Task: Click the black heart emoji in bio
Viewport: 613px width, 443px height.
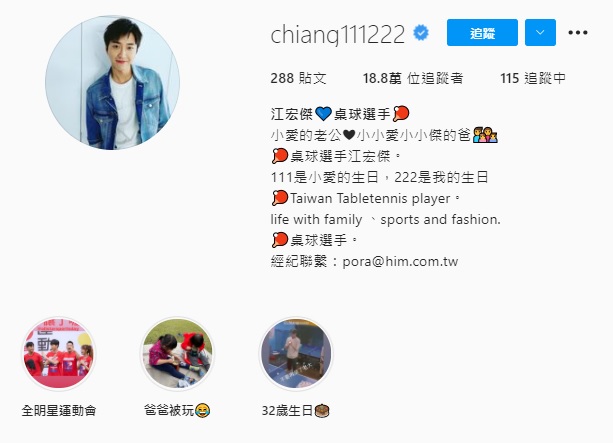Action: 349,135
